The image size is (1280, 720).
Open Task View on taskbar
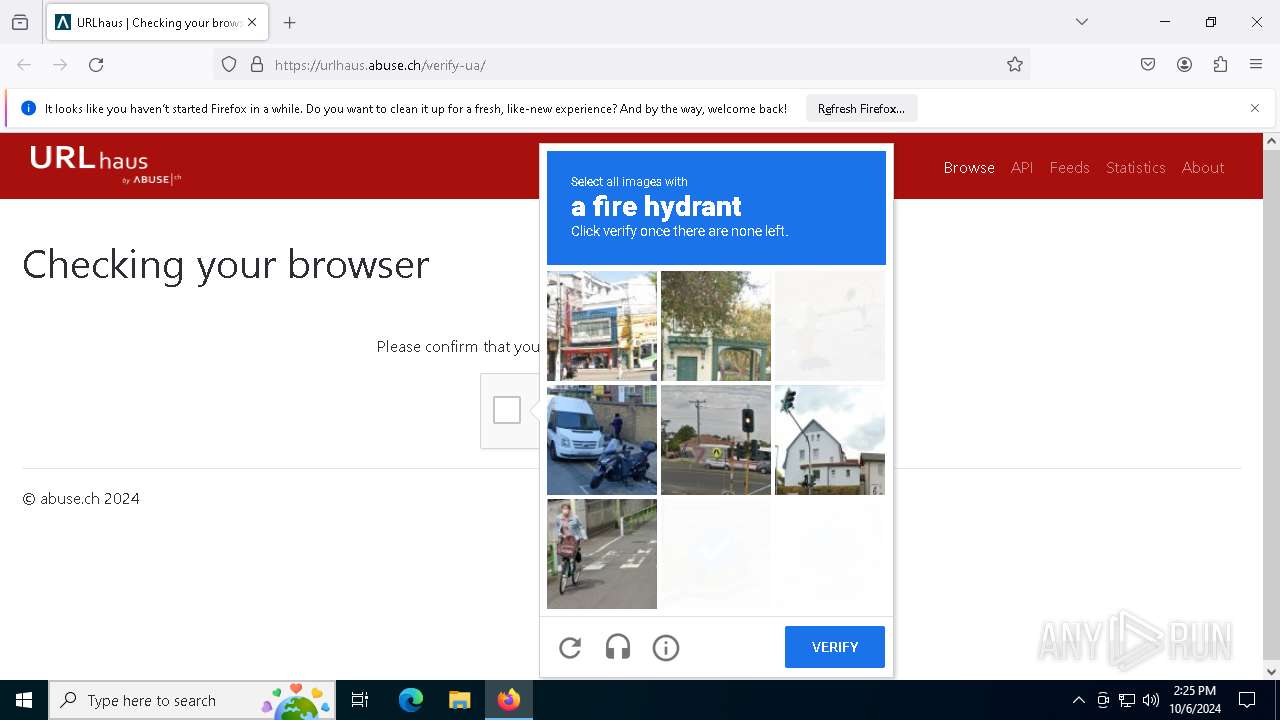360,700
